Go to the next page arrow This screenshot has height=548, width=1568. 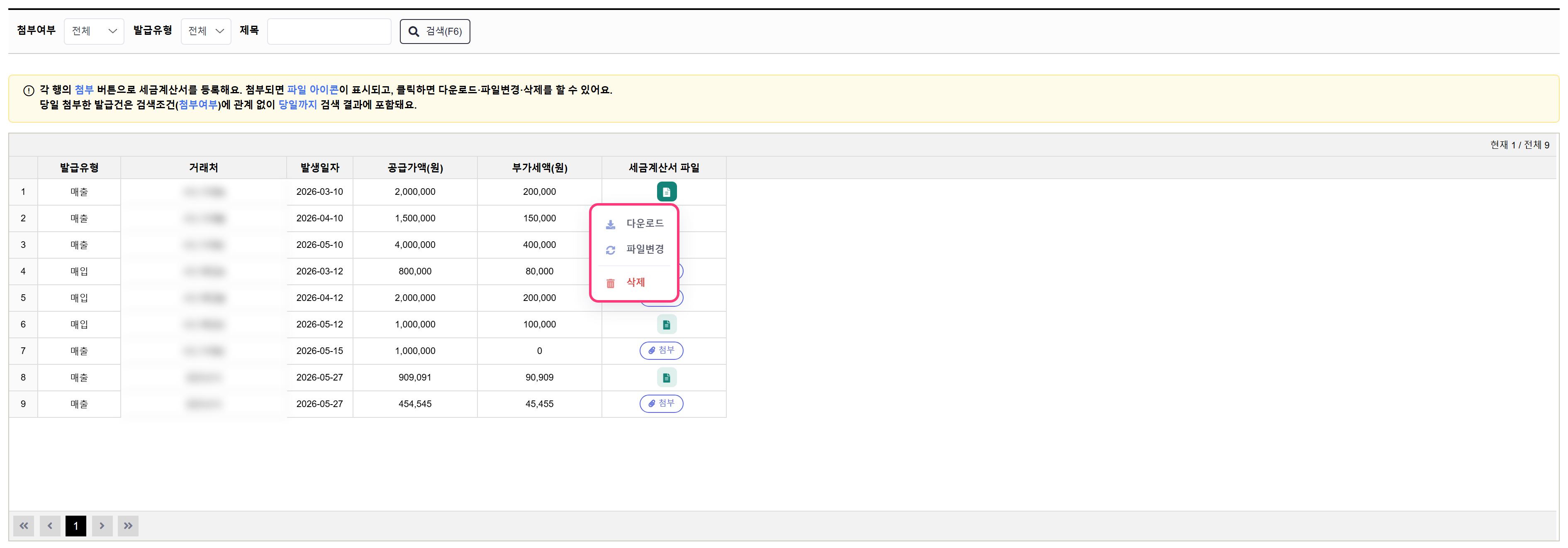(x=102, y=526)
